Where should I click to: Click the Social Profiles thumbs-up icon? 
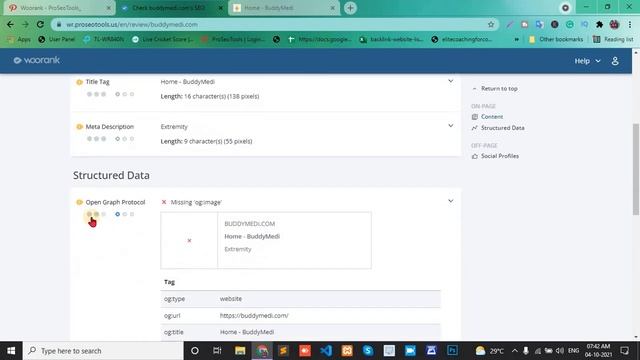[475, 156]
